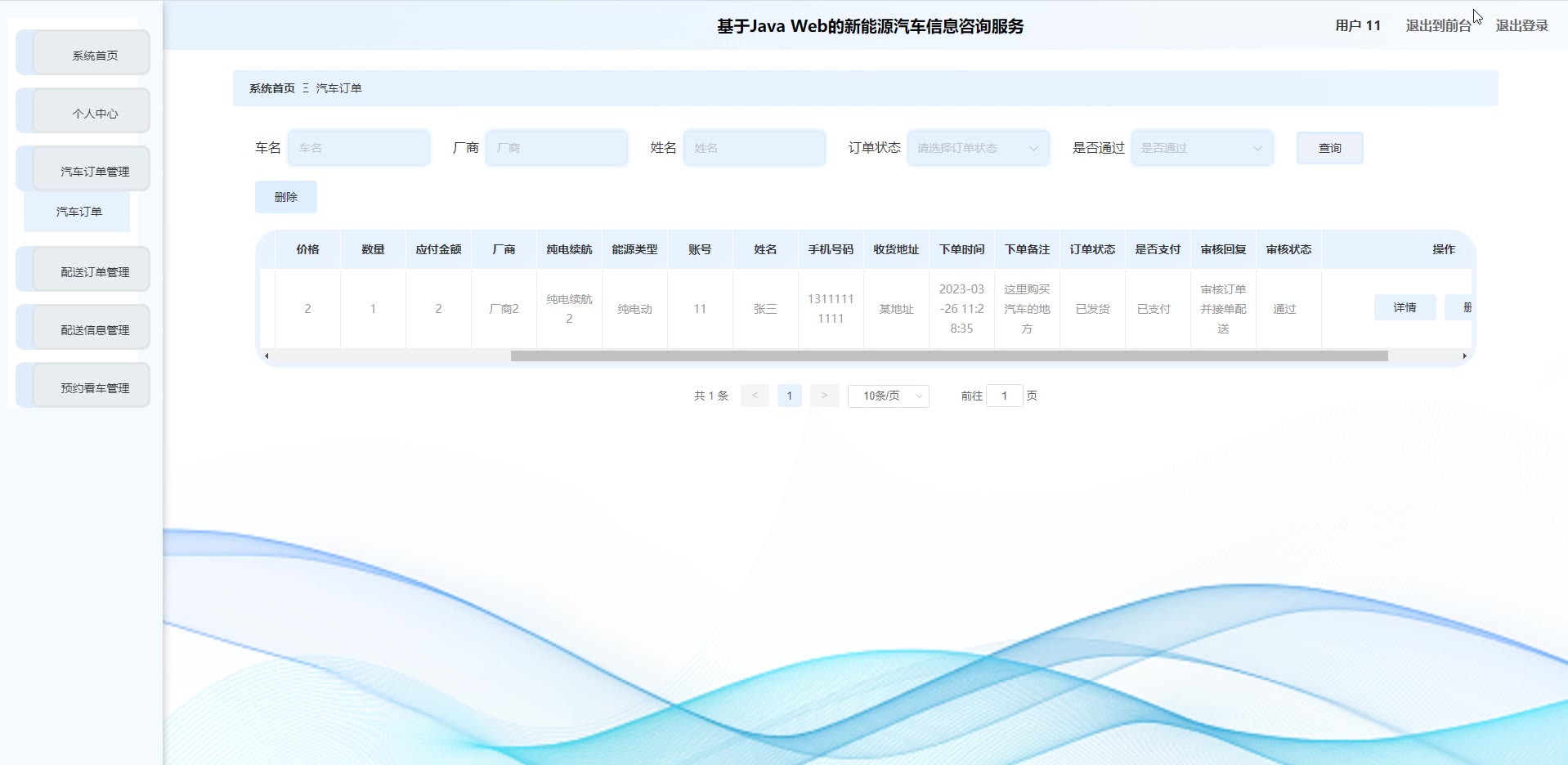Collapse the 汽车订单管理 sidebar menu

pyautogui.click(x=83, y=169)
